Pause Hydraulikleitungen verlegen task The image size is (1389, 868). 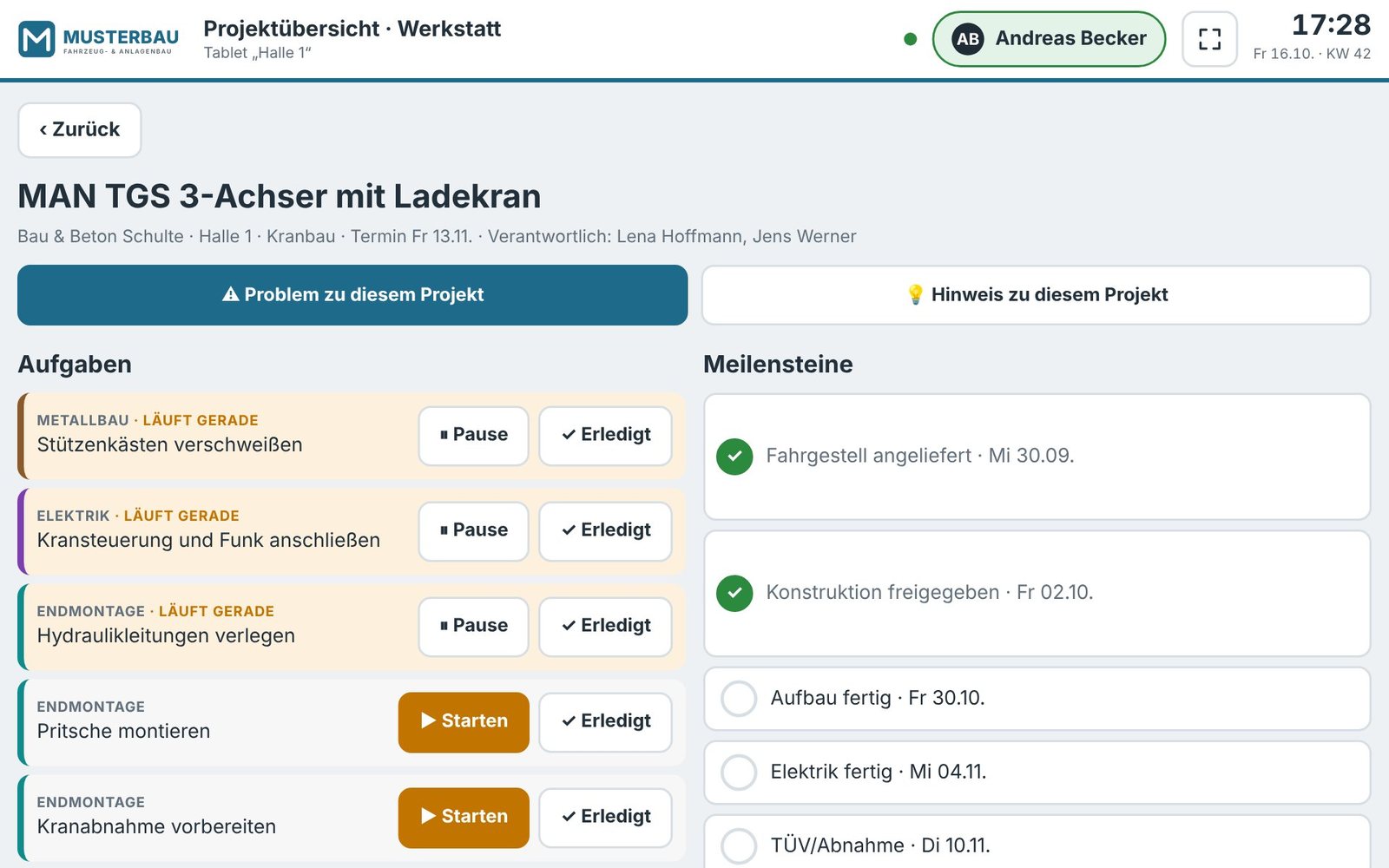click(474, 627)
